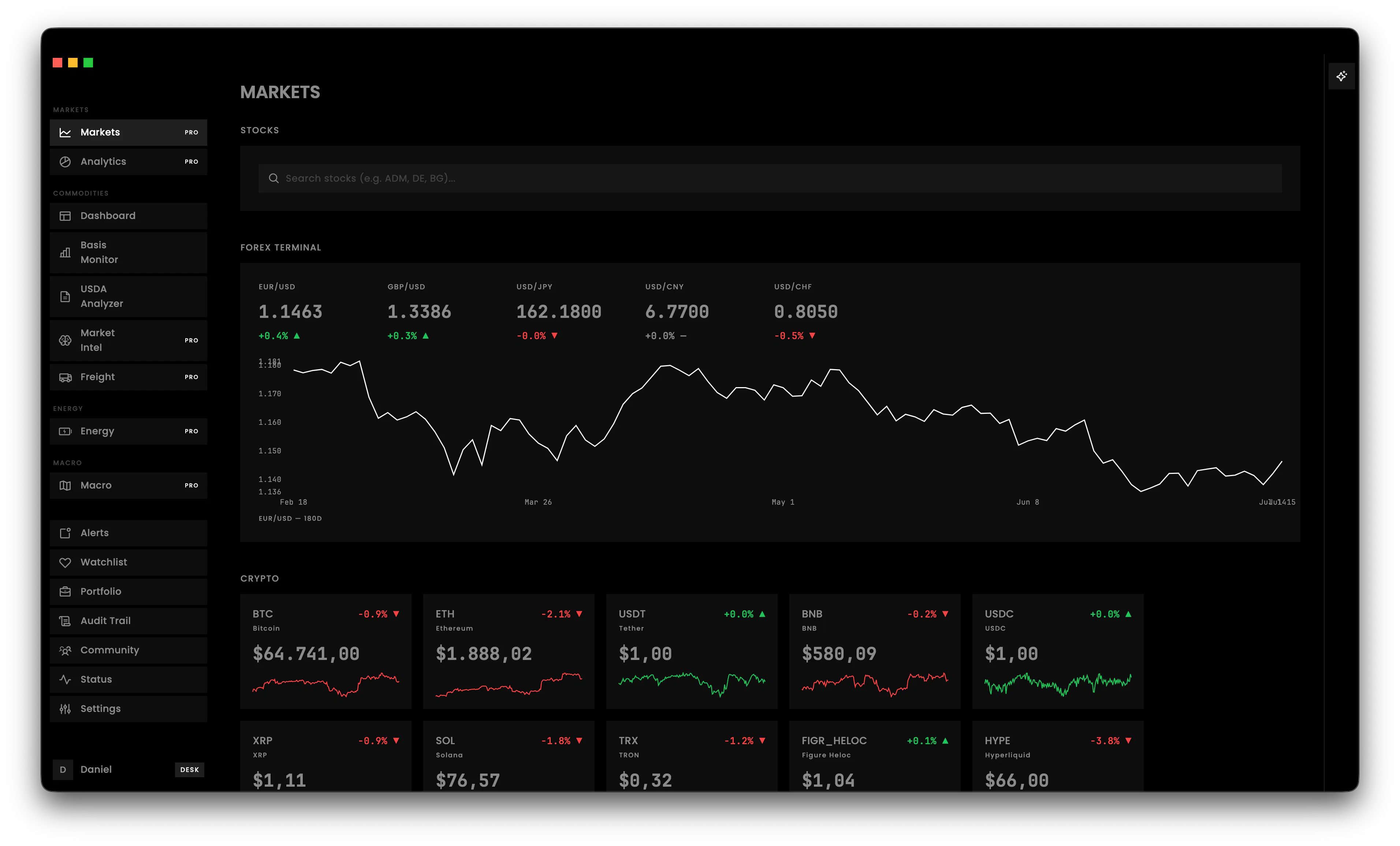Open Market Intel
Image resolution: width=1400 pixels, height=846 pixels.
tap(129, 341)
